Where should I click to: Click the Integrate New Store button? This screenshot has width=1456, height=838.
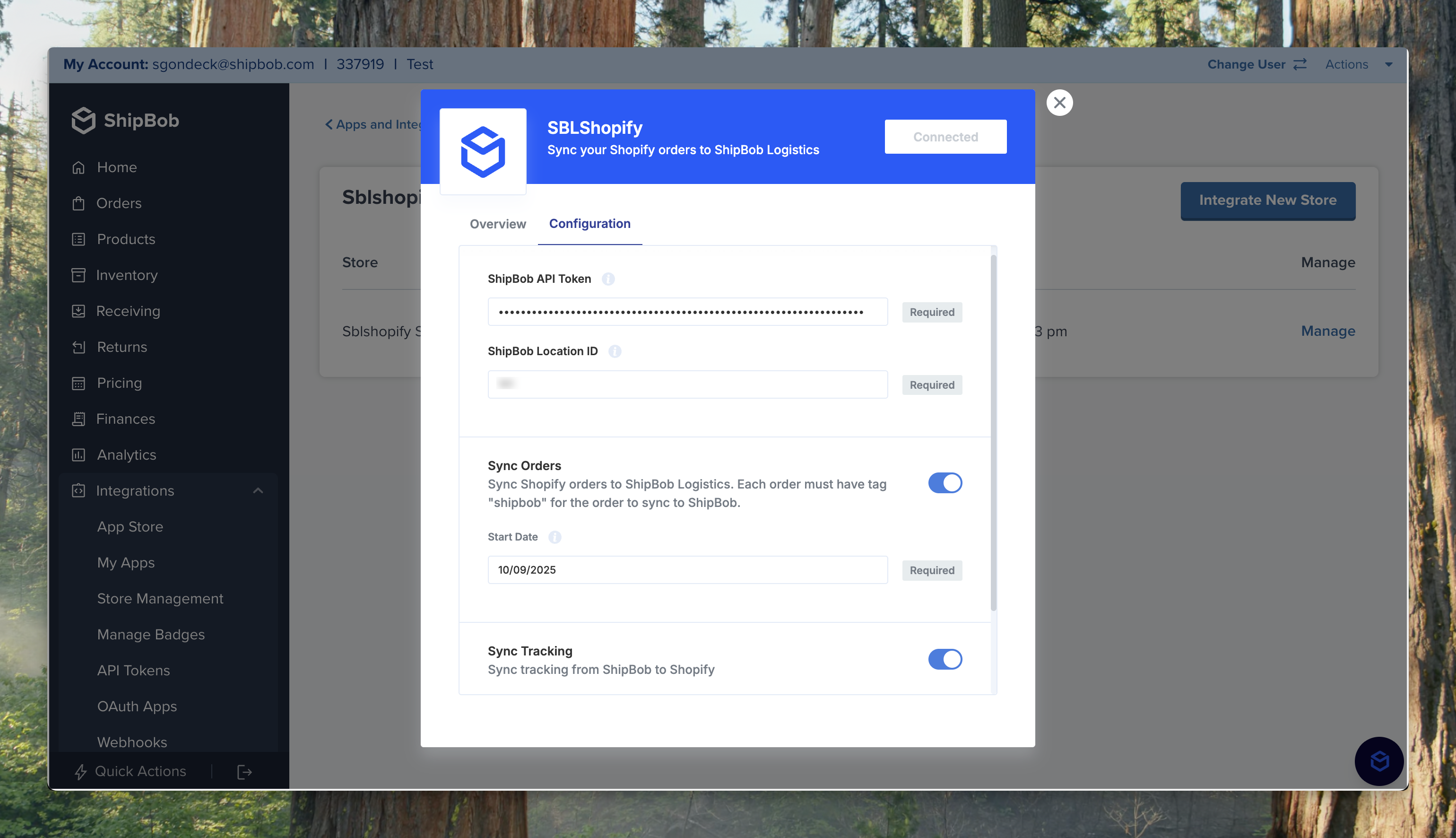coord(1267,201)
